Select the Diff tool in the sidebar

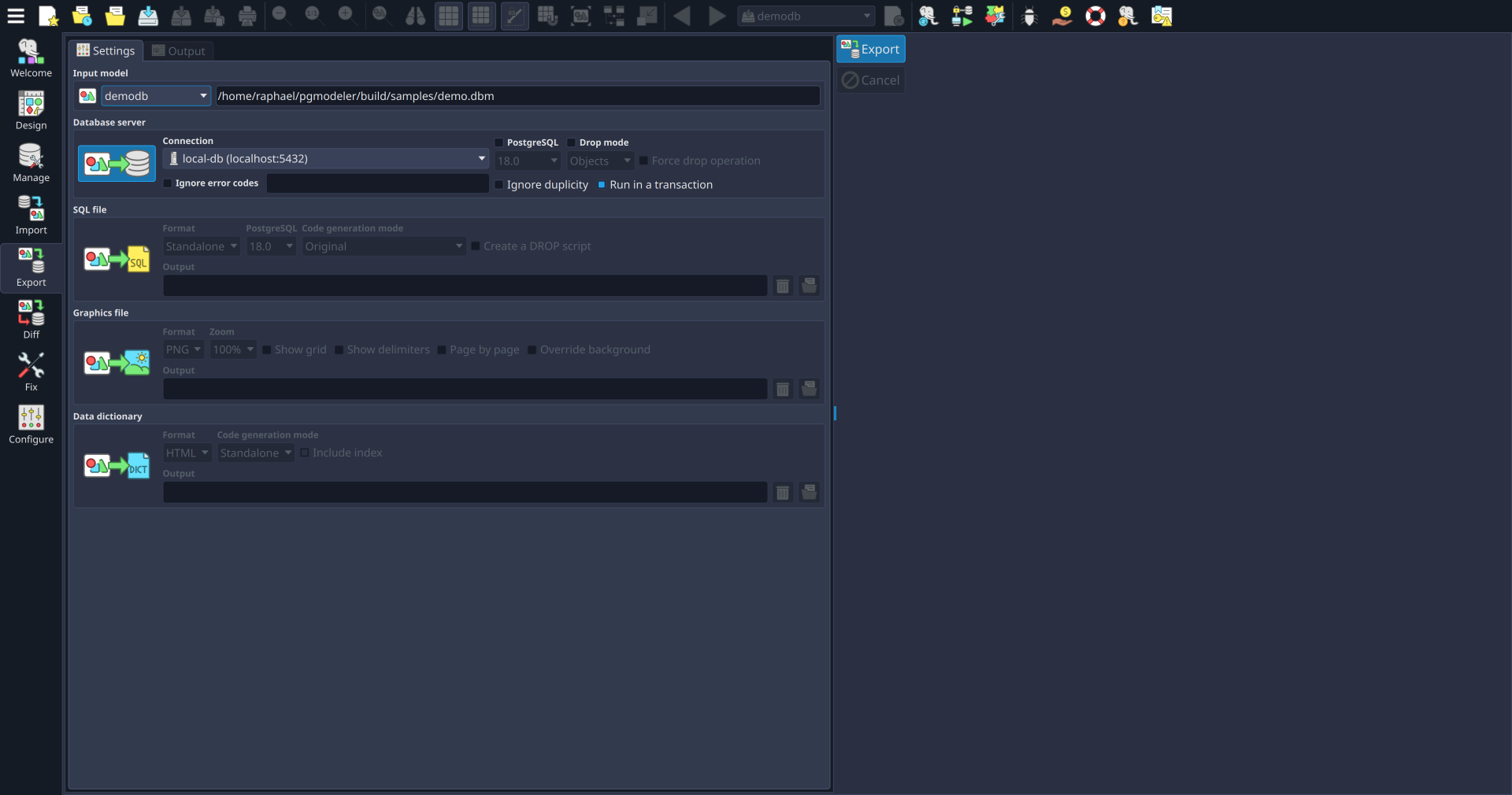(31, 320)
